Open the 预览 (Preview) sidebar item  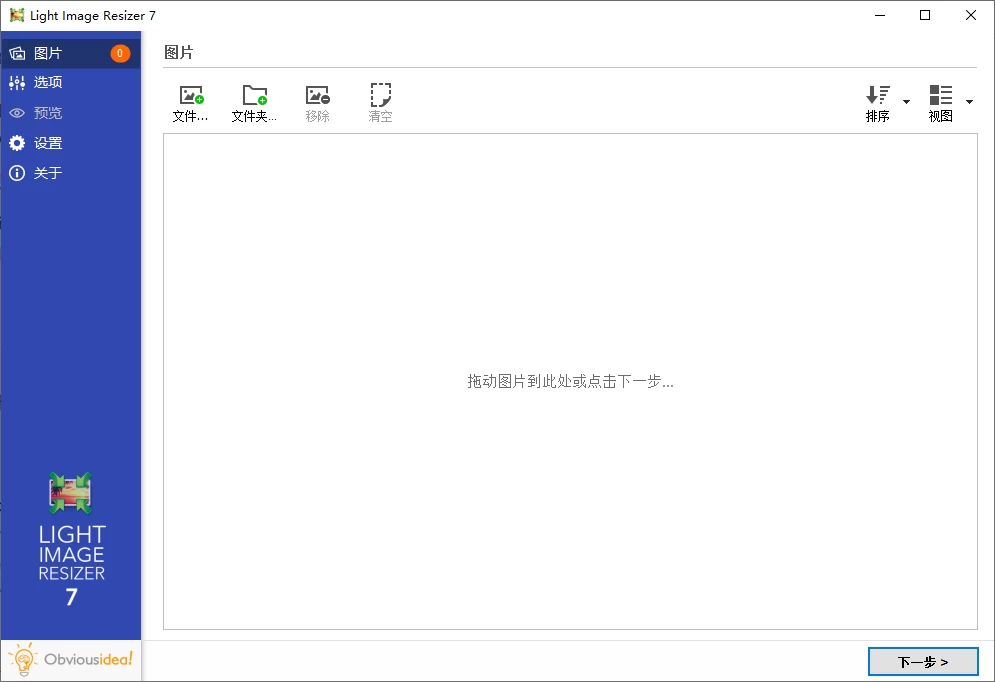48,113
